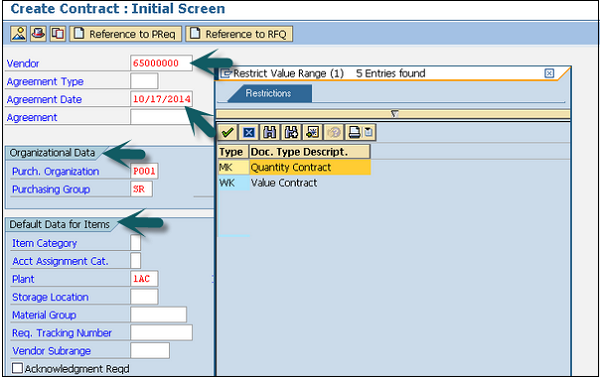Select the Value Contract WK row

point(294,183)
